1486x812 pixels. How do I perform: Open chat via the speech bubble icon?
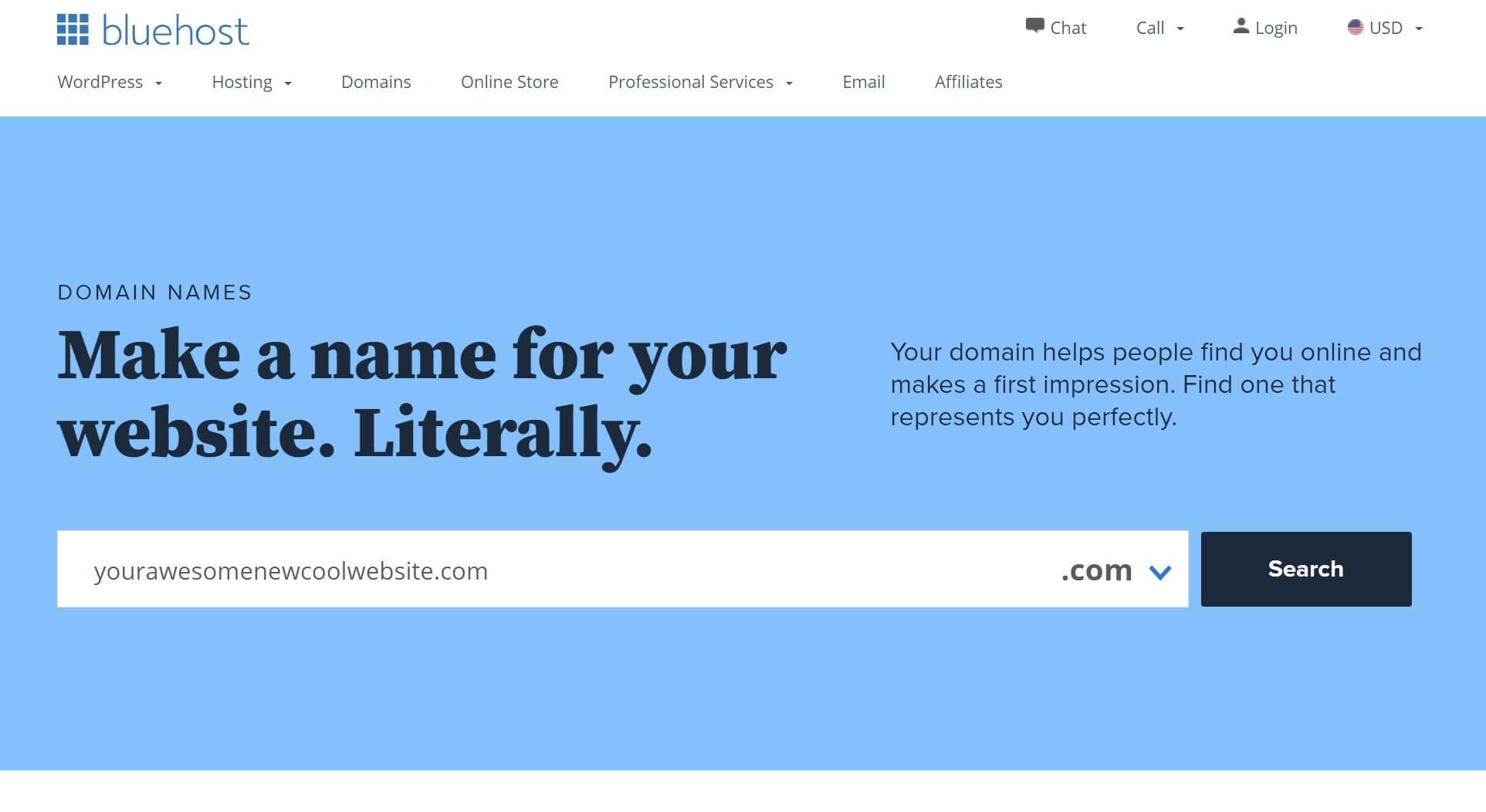coord(1034,25)
